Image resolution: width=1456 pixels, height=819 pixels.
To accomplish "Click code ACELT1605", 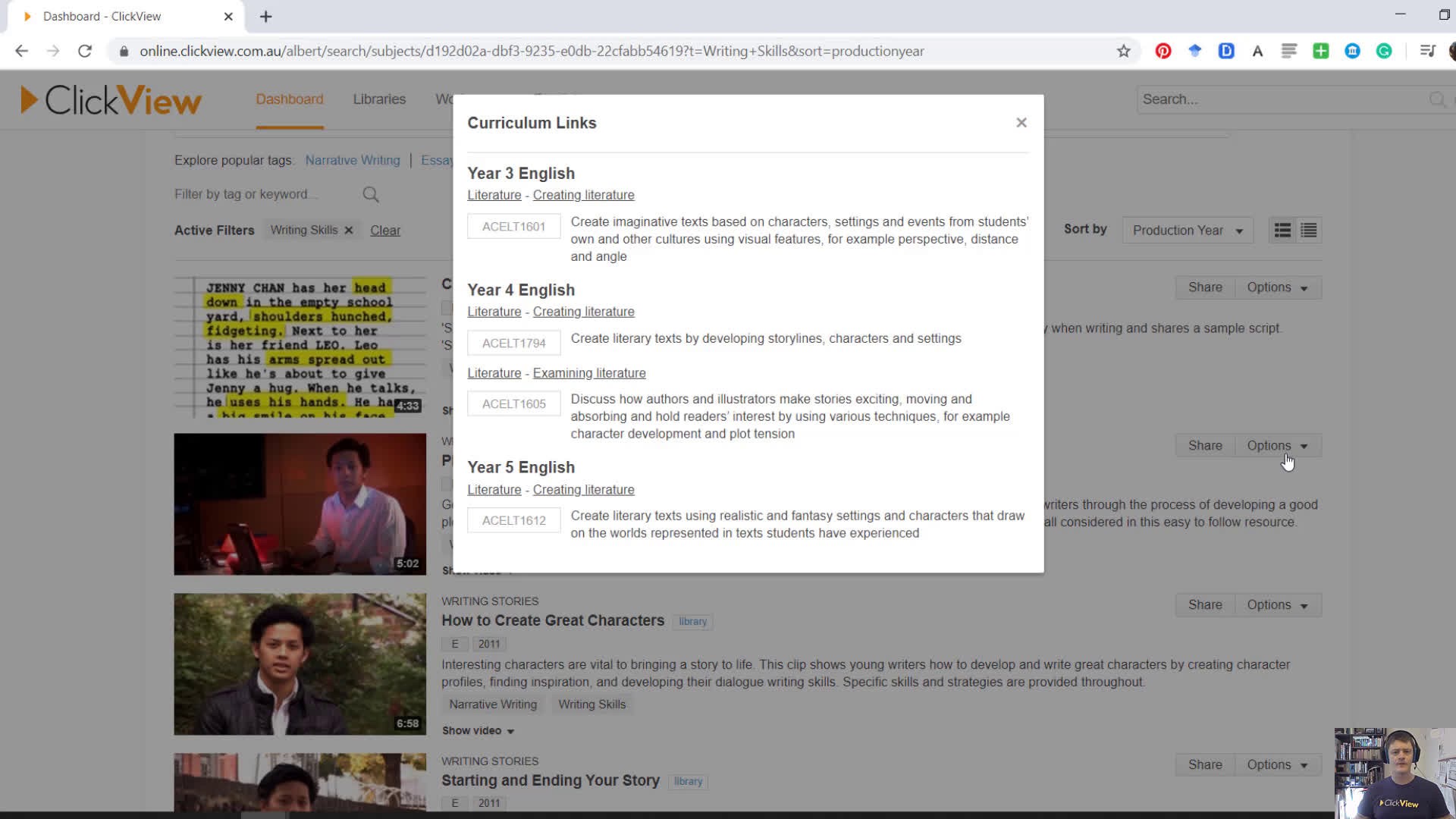I will (x=513, y=404).
